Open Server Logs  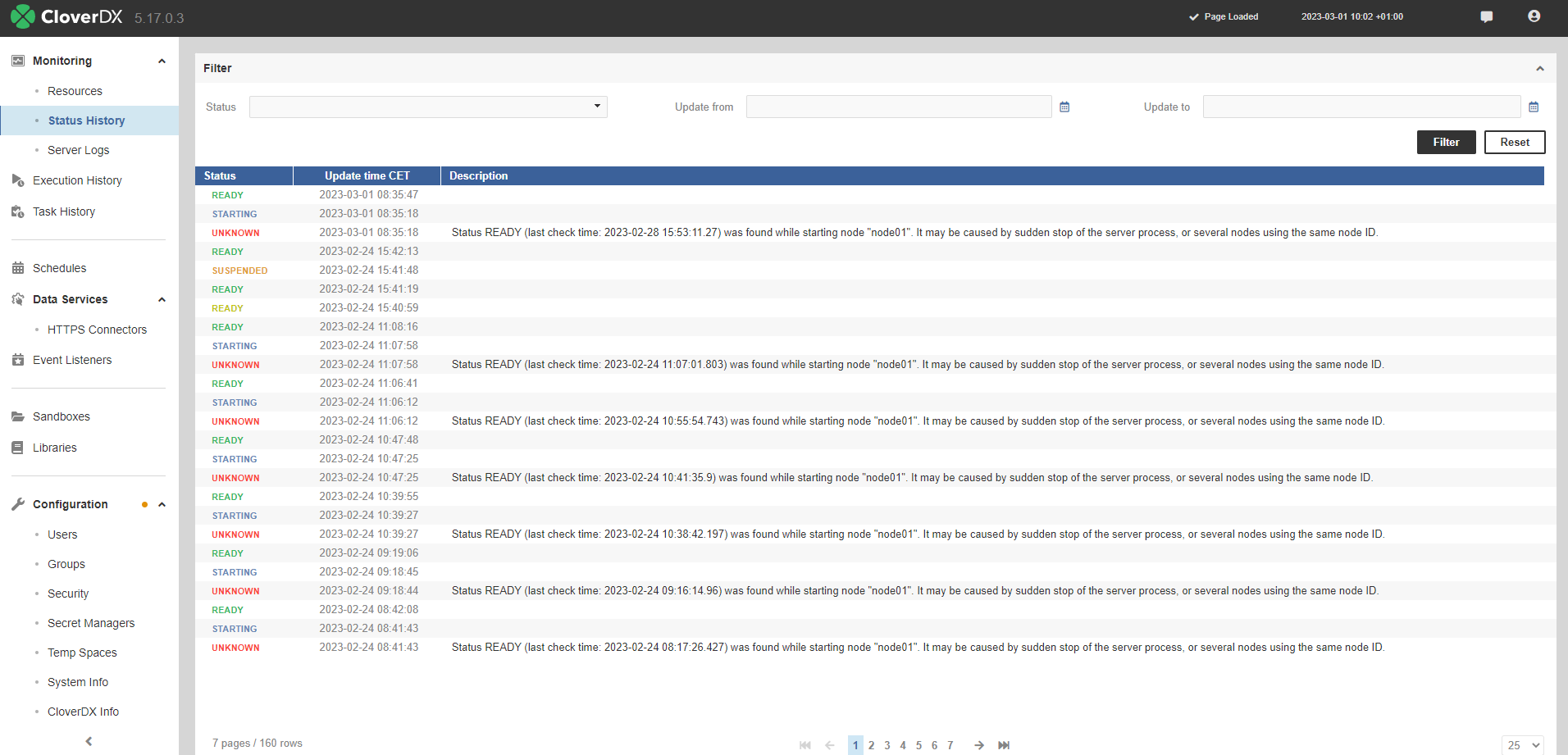tap(78, 150)
